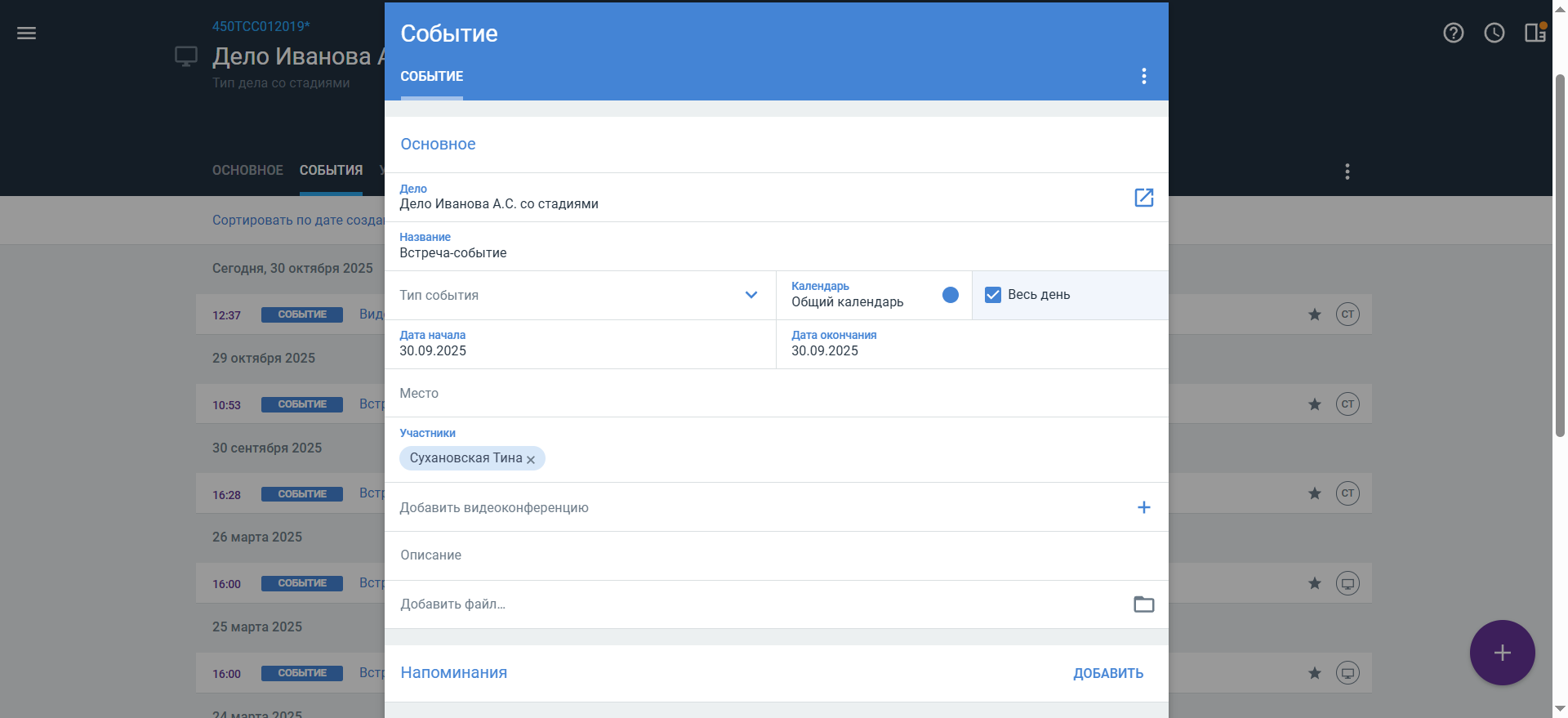
Task: Star the 12:37 event
Action: click(1314, 314)
